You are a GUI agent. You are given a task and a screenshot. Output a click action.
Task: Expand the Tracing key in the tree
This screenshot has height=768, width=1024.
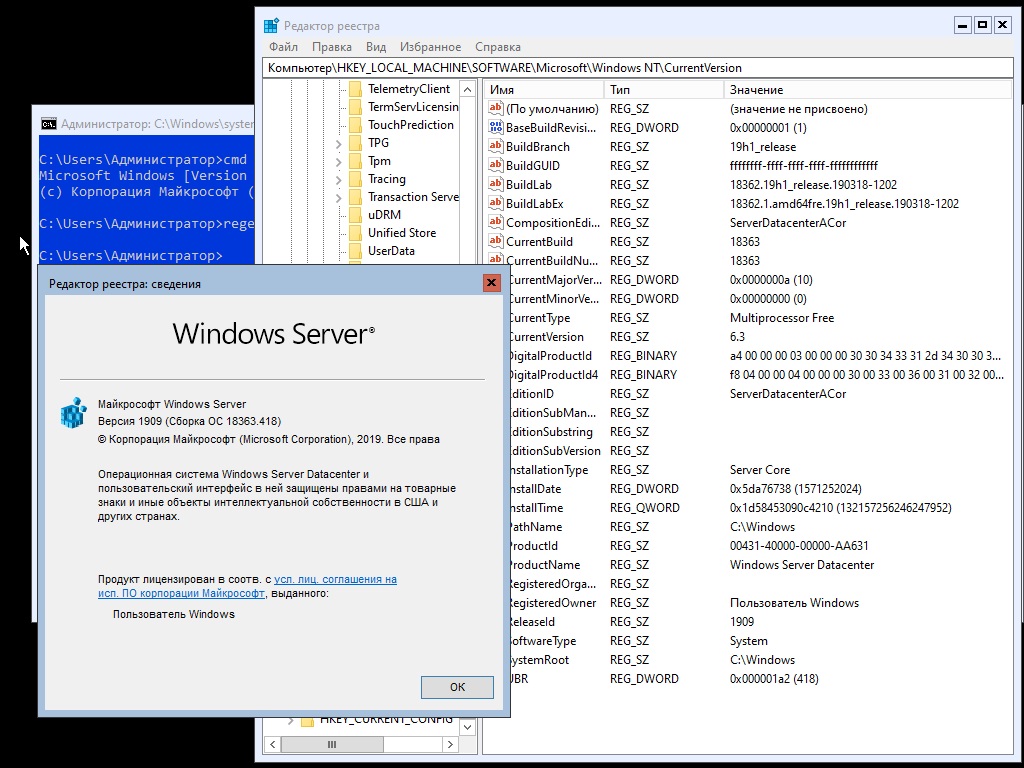tap(339, 179)
